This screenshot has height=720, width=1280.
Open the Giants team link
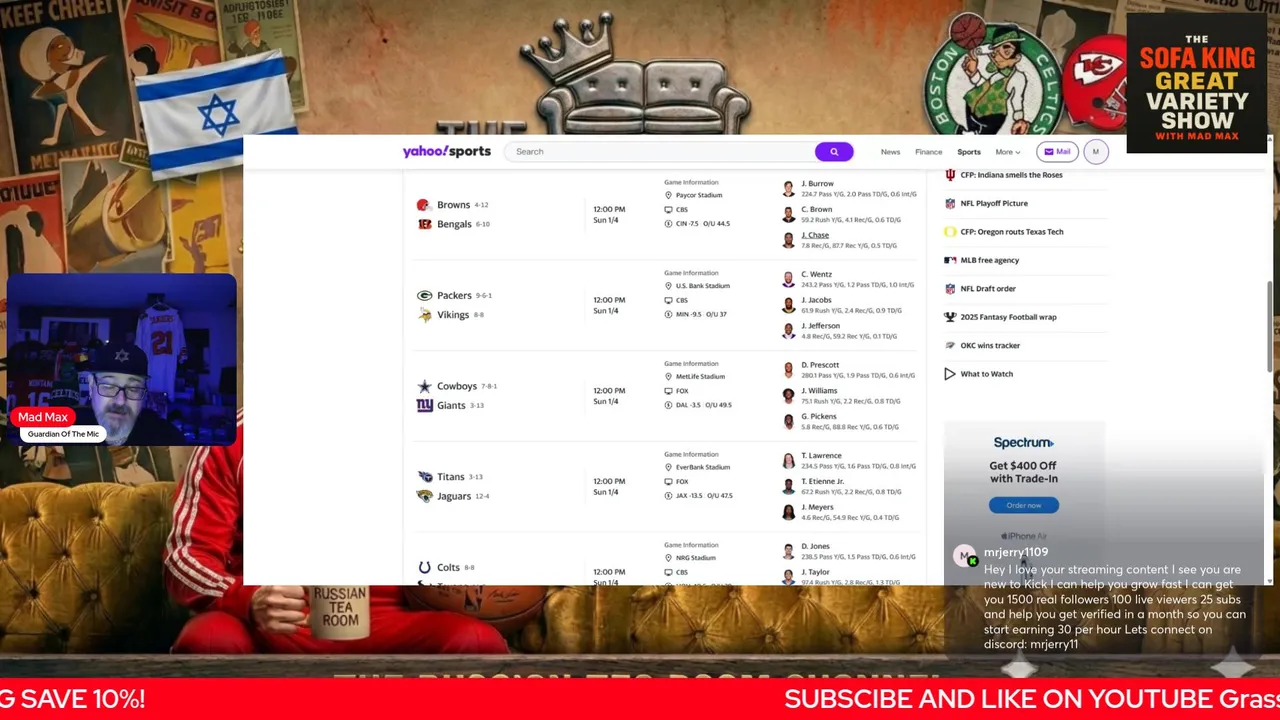[x=451, y=405]
